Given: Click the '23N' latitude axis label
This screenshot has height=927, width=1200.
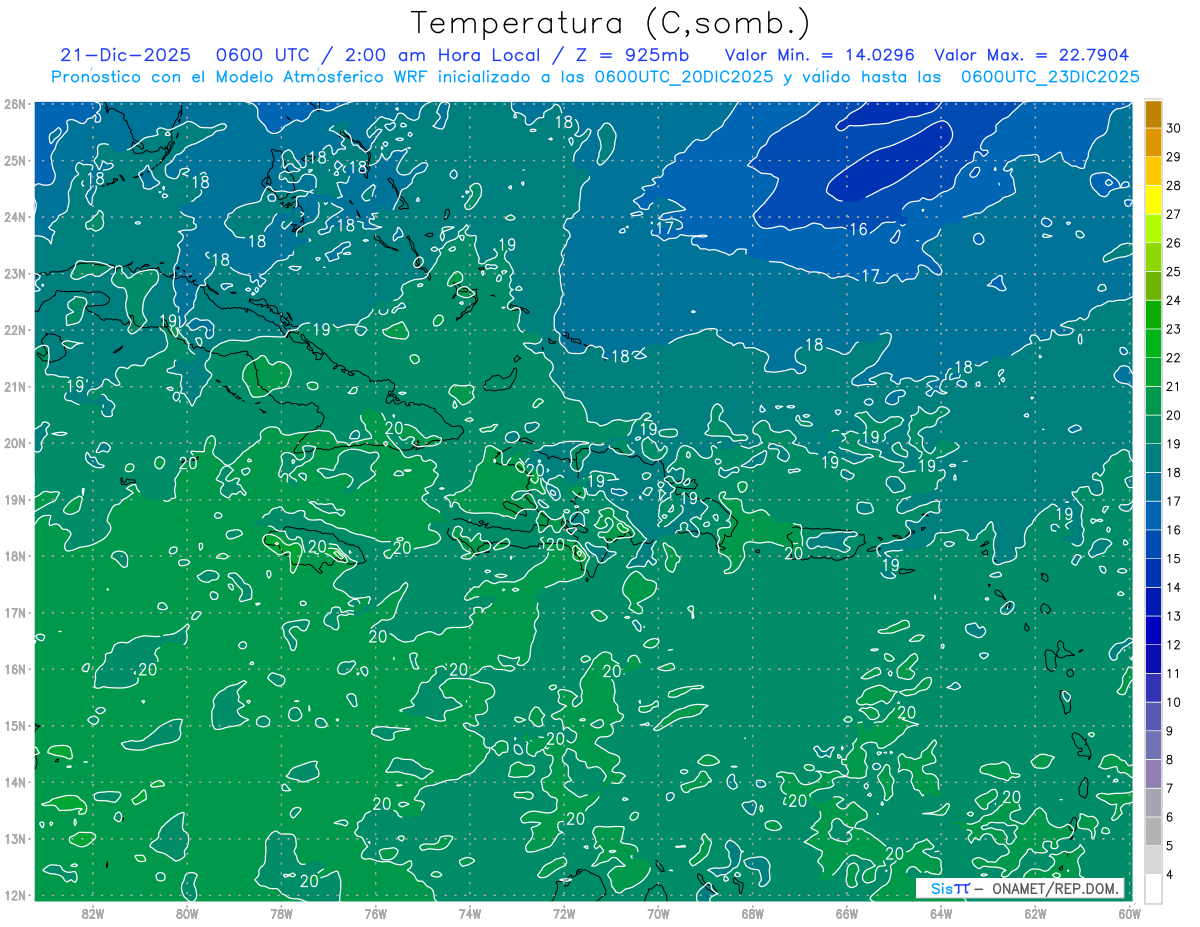Looking at the screenshot, I should click(x=14, y=274).
